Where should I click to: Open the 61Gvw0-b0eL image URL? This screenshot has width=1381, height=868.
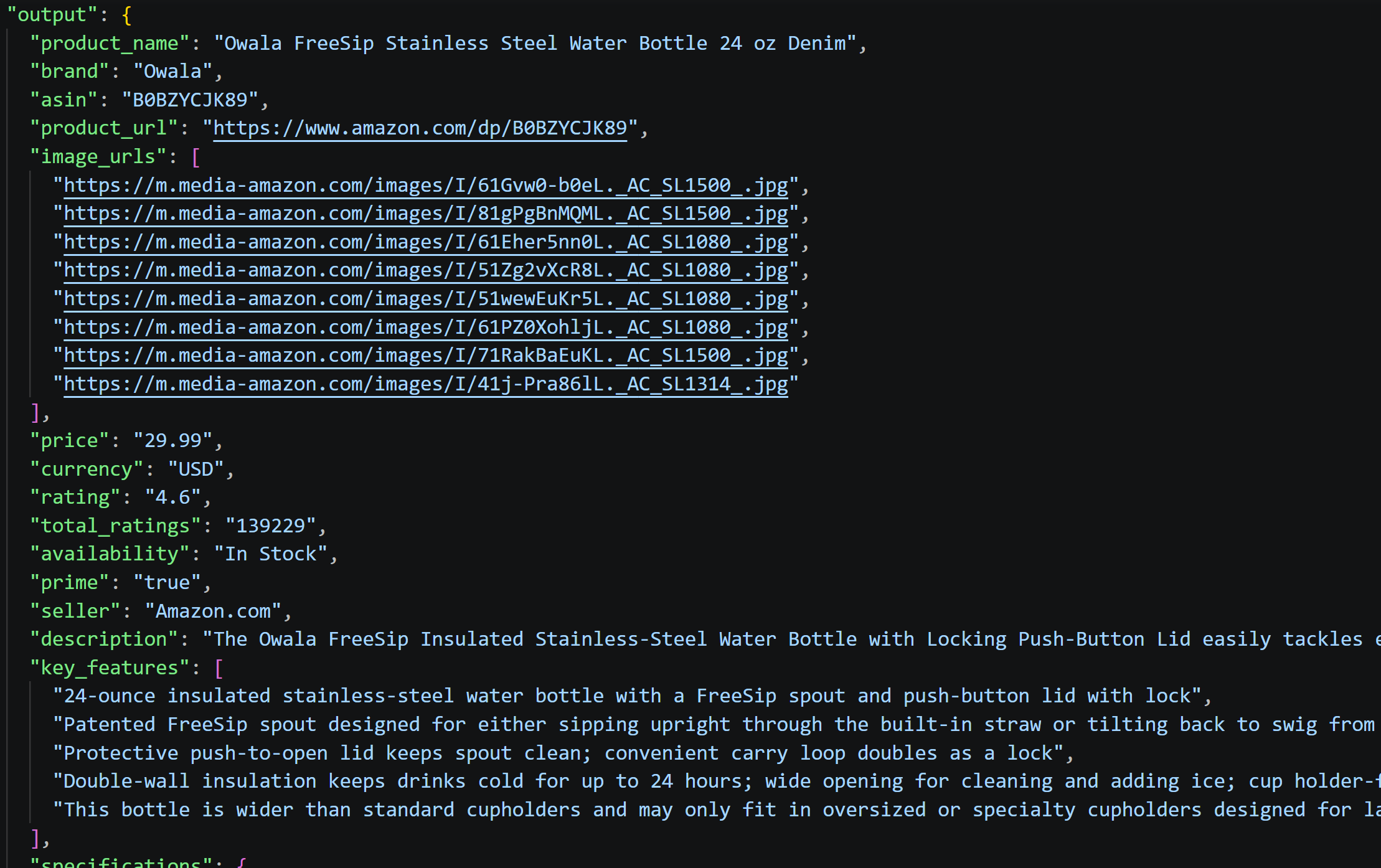click(x=426, y=186)
